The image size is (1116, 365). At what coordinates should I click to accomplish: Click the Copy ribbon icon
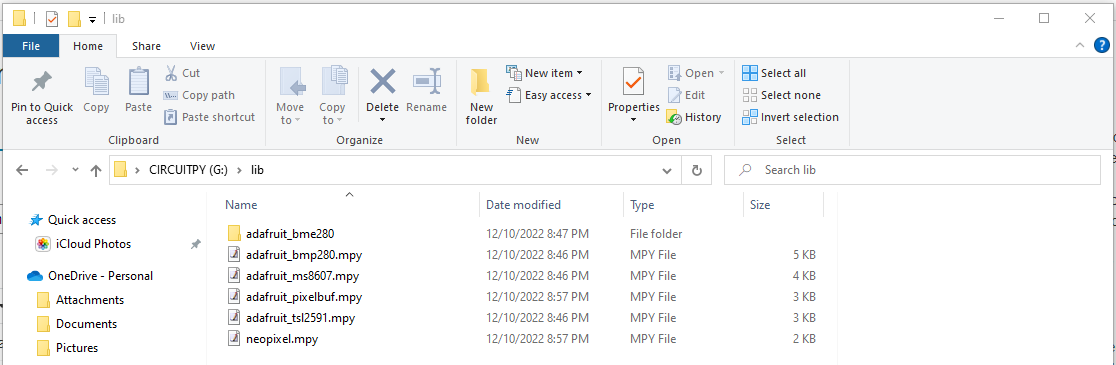click(x=96, y=81)
